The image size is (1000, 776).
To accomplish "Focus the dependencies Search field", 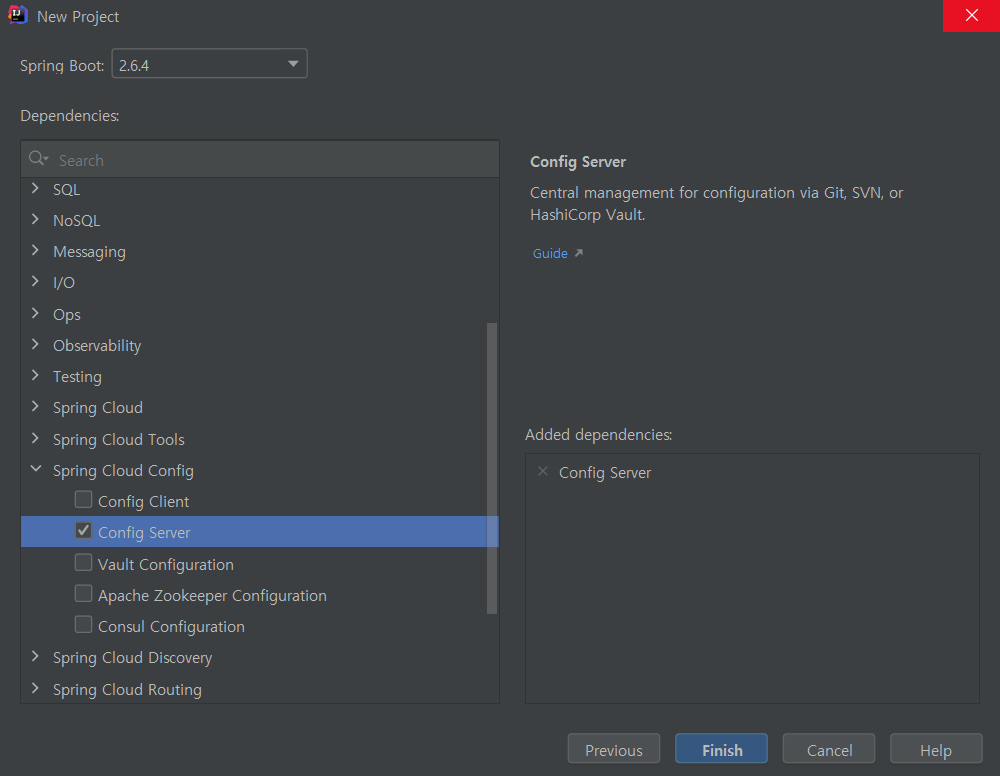I will [260, 159].
